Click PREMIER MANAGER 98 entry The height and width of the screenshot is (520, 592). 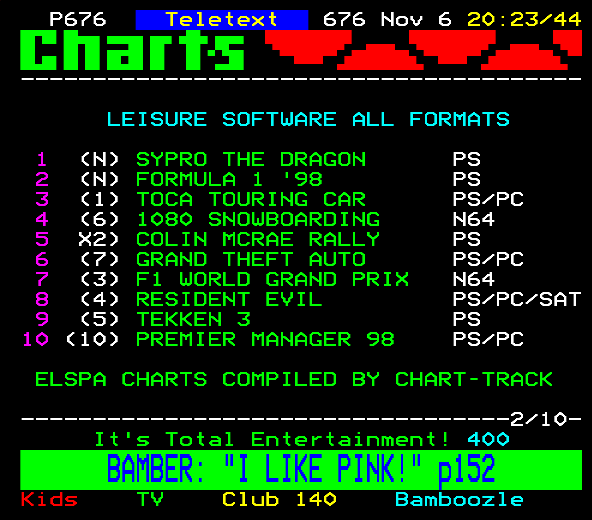(265, 339)
